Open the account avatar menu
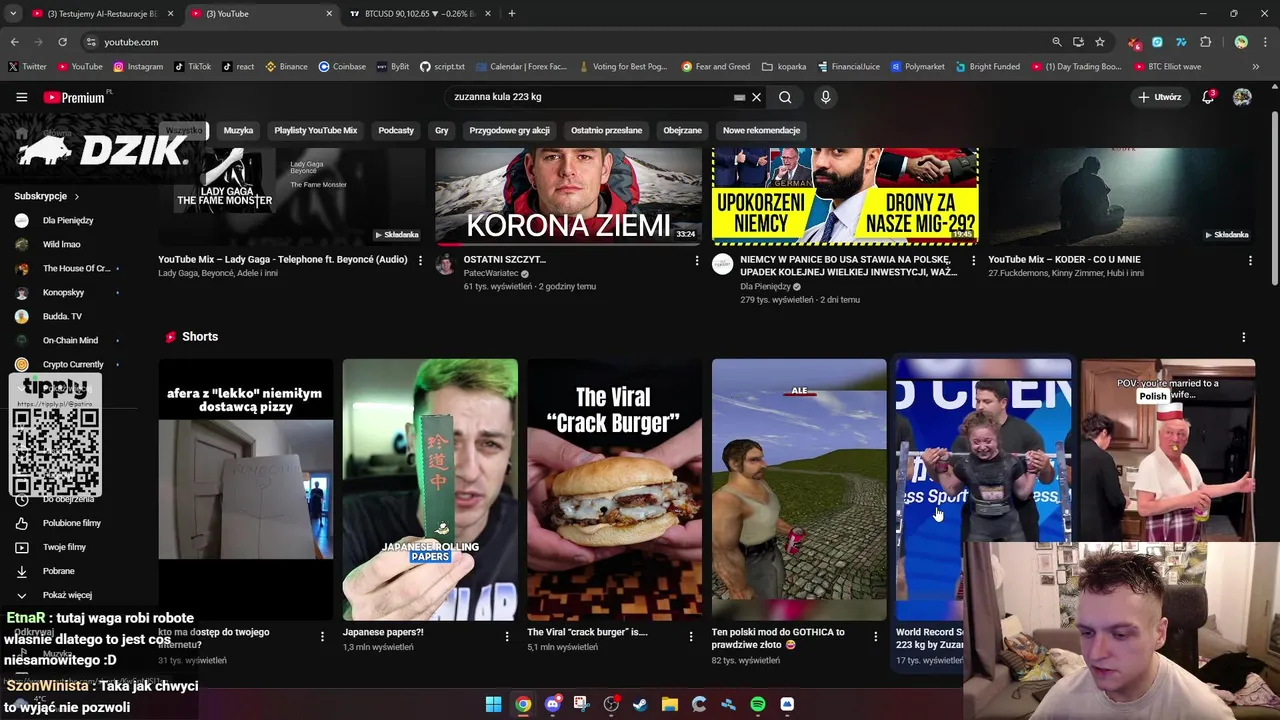This screenshot has width=1280, height=720. tap(1242, 97)
